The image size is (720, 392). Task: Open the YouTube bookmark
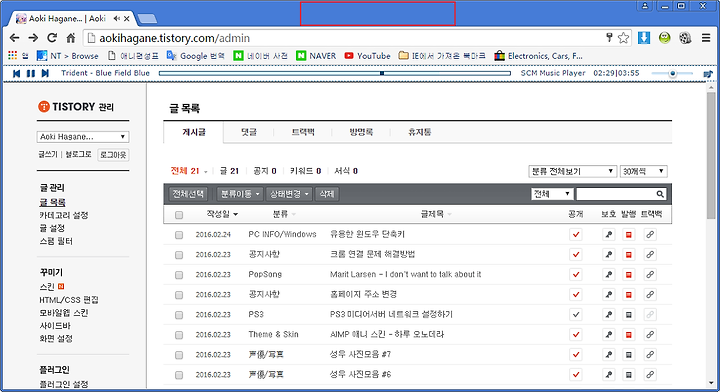[x=367, y=56]
